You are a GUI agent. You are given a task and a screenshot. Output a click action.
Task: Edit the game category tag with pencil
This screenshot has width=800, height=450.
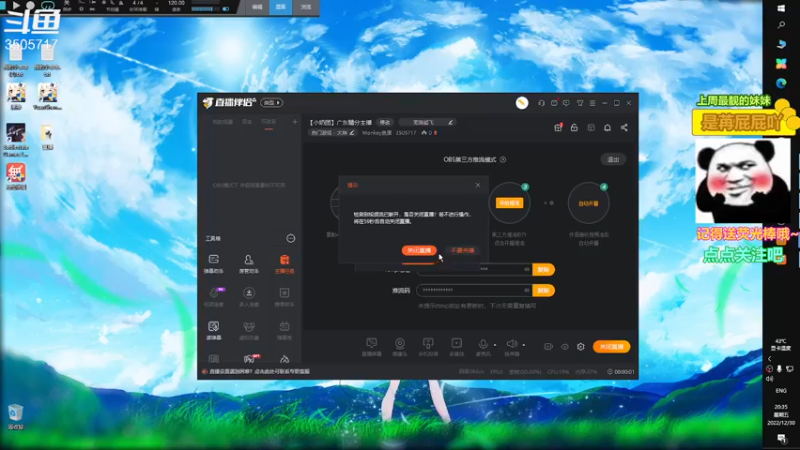pos(333,133)
